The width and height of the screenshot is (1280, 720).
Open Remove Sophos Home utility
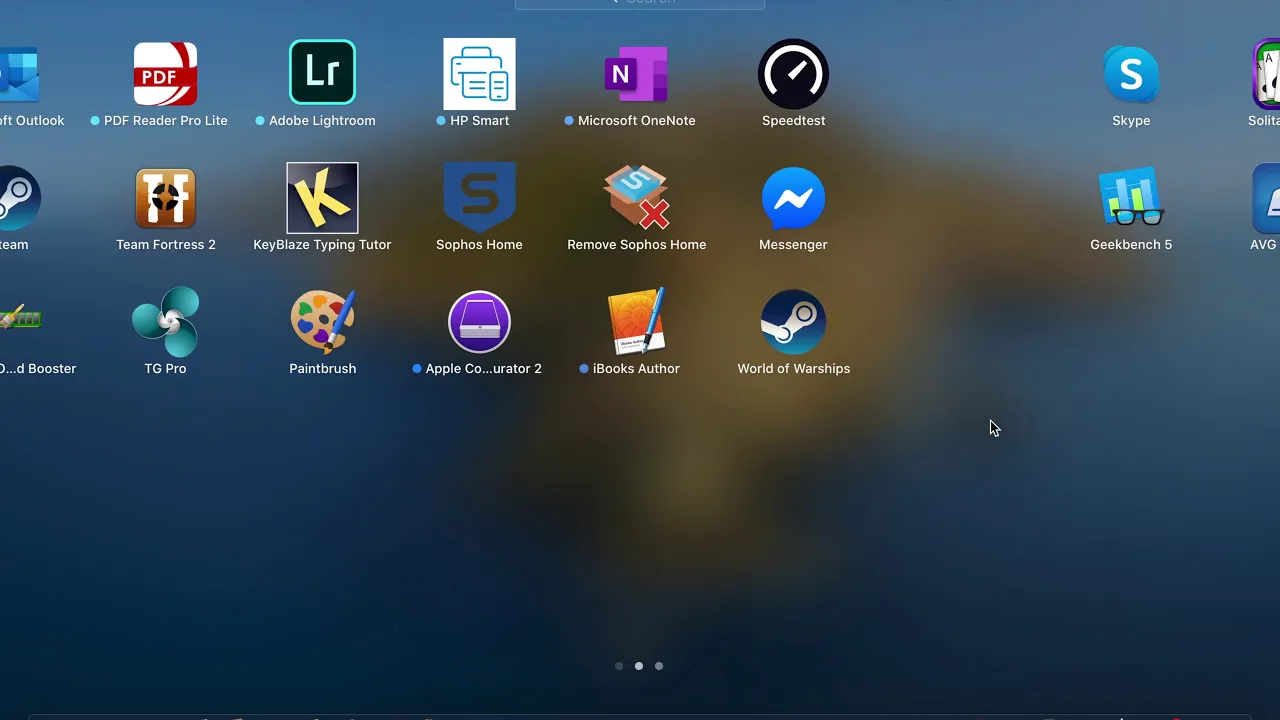tap(636, 198)
